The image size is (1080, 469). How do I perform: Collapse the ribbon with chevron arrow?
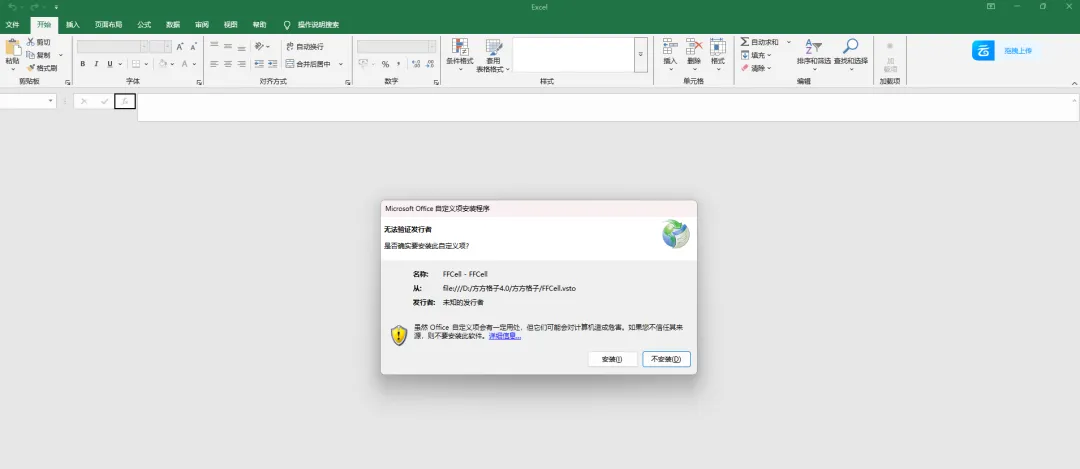click(1074, 83)
